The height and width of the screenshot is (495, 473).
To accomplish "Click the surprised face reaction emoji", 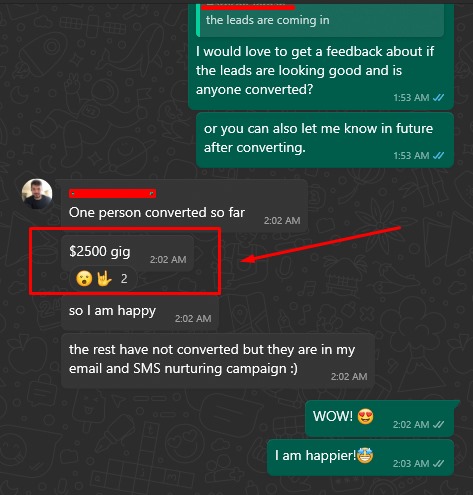I will (x=84, y=279).
